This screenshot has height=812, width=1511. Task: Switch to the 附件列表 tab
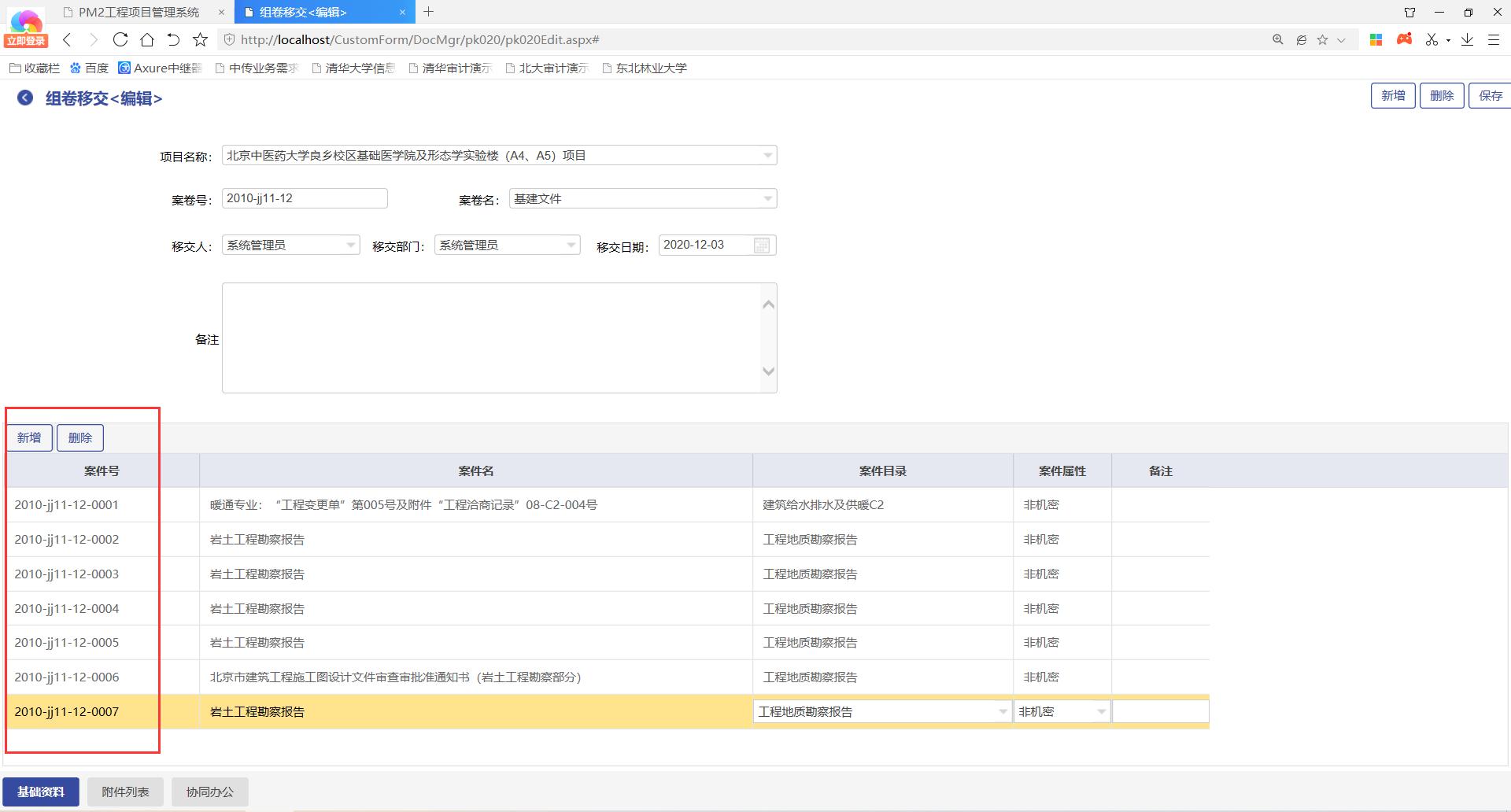[x=125, y=792]
